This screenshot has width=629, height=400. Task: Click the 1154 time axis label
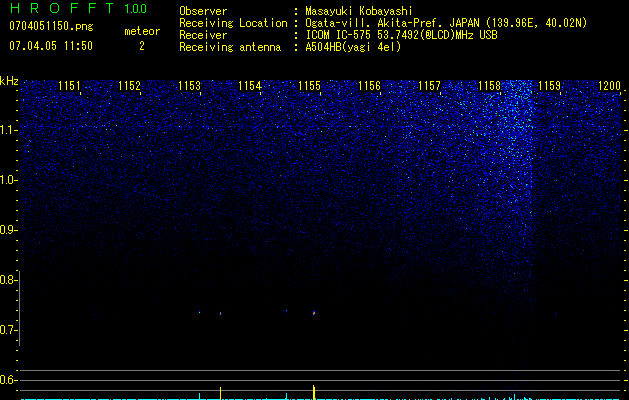click(250, 86)
